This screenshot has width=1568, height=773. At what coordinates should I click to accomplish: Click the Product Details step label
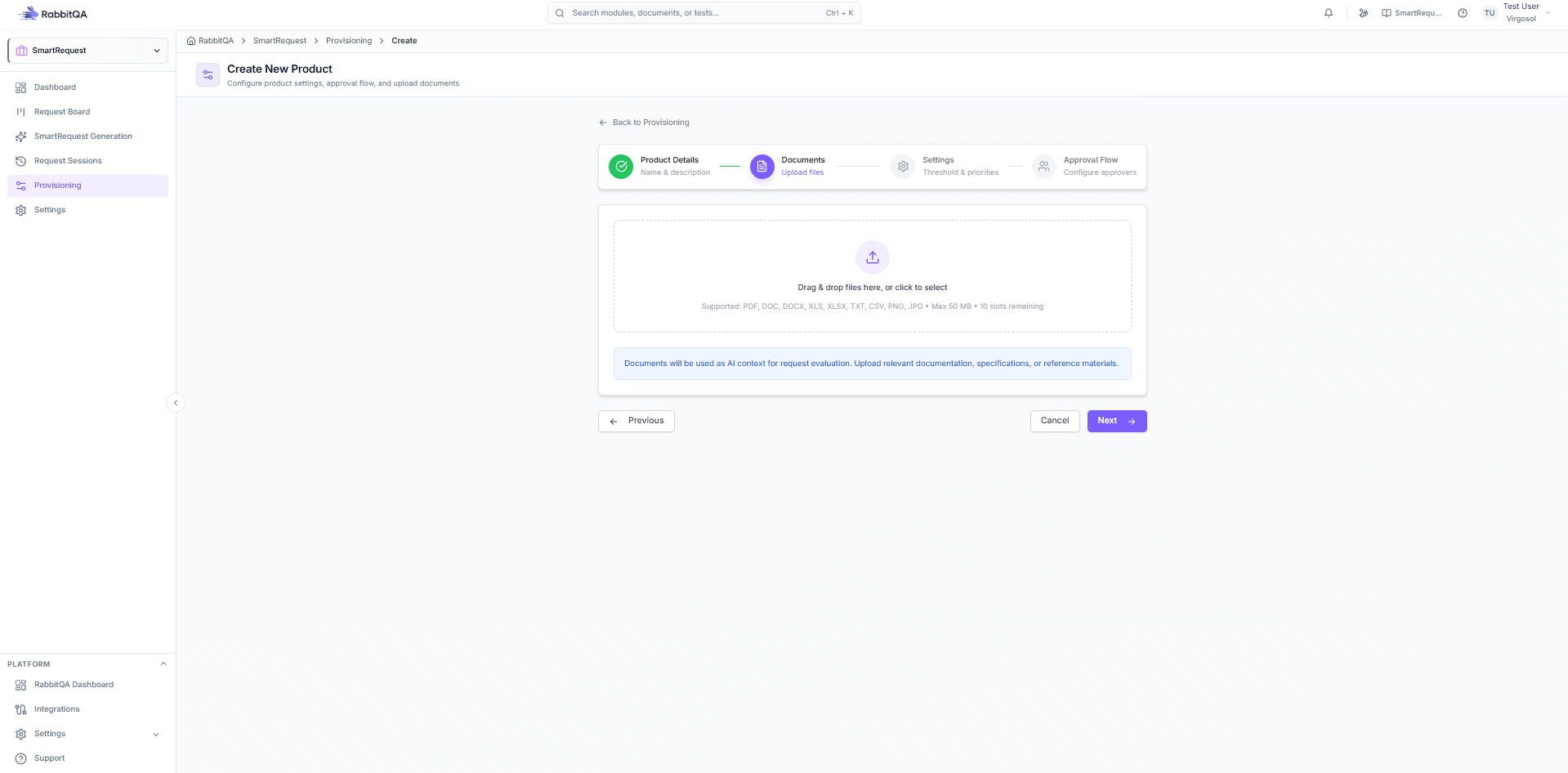coord(669,160)
